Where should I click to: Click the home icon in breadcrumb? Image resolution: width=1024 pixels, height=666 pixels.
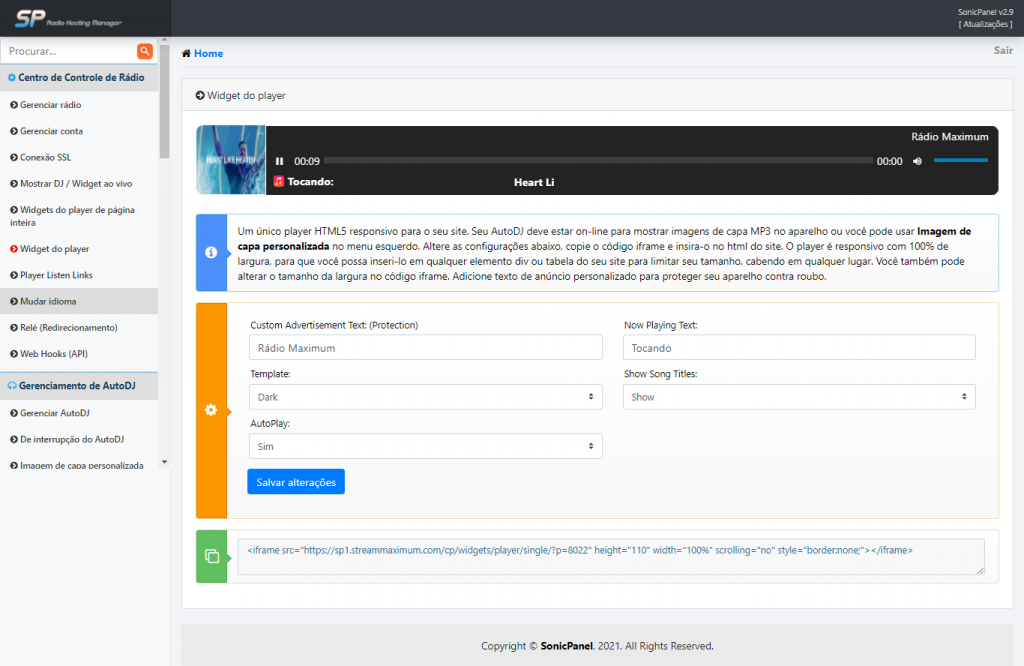(x=186, y=54)
